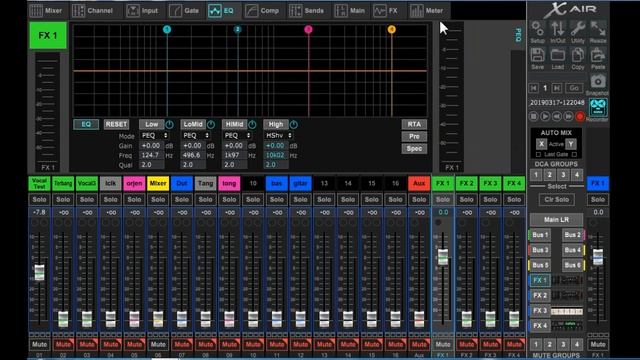Open the LoMid band mode dropdown

click(x=196, y=136)
